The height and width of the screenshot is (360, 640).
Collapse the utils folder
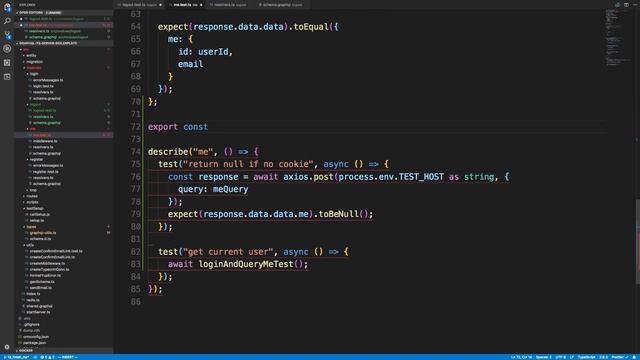pyautogui.click(x=30, y=245)
